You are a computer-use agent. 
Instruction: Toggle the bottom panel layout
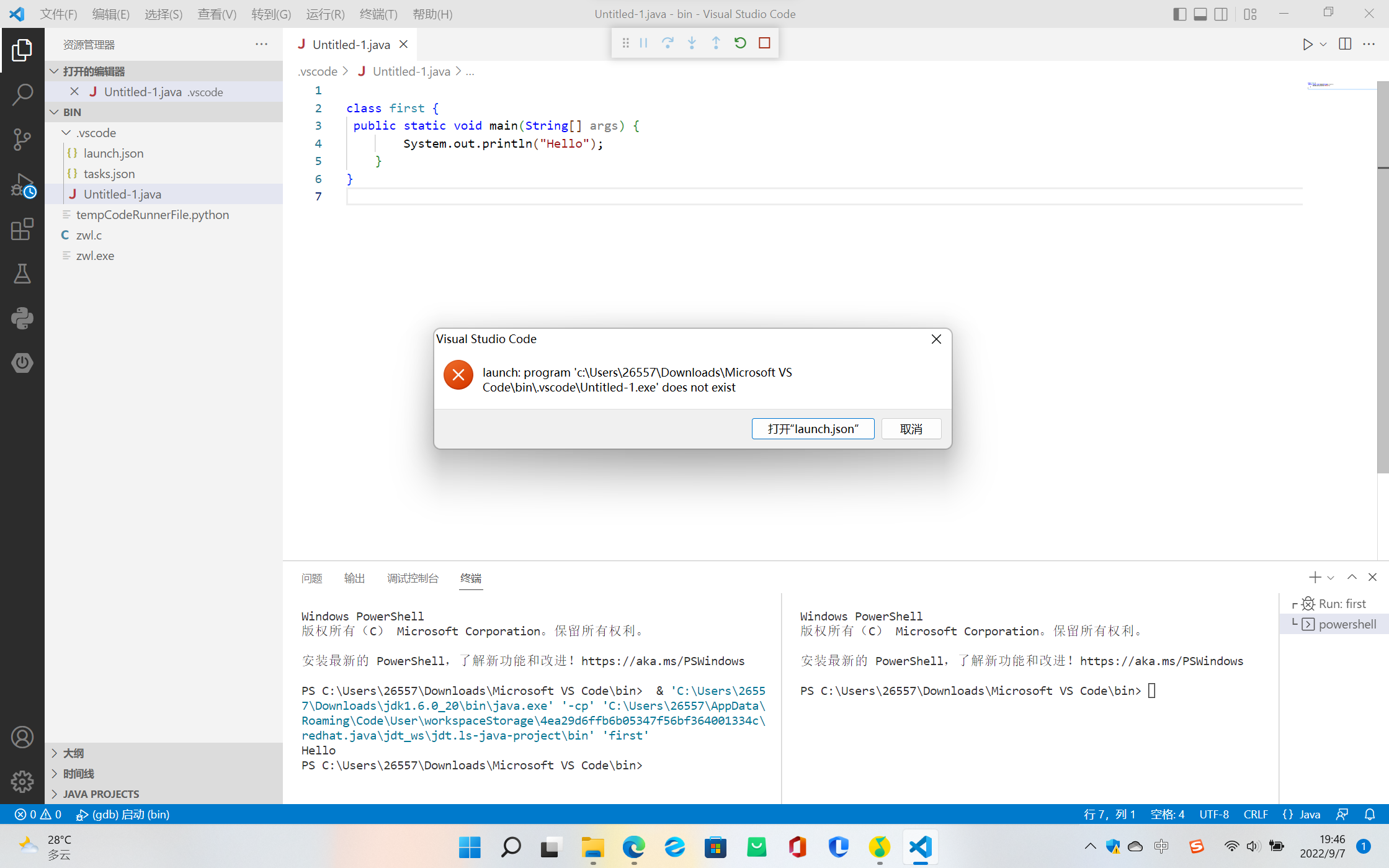click(x=1200, y=14)
